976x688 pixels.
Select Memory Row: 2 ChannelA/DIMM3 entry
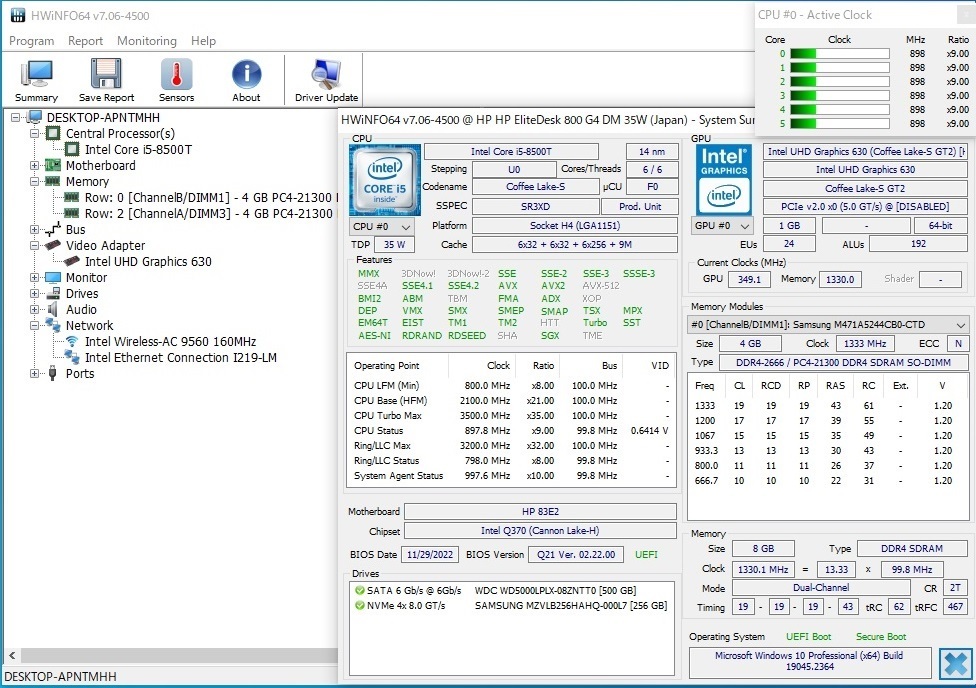click(x=210, y=214)
